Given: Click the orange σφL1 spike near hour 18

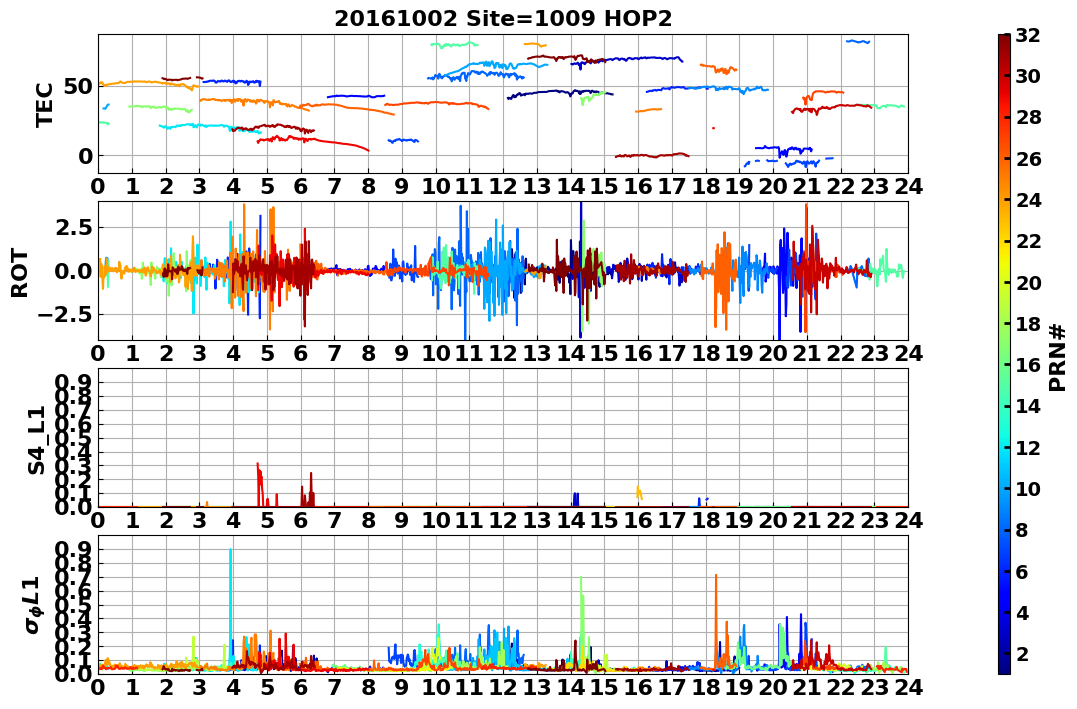Looking at the screenshot, I should 716,618.
